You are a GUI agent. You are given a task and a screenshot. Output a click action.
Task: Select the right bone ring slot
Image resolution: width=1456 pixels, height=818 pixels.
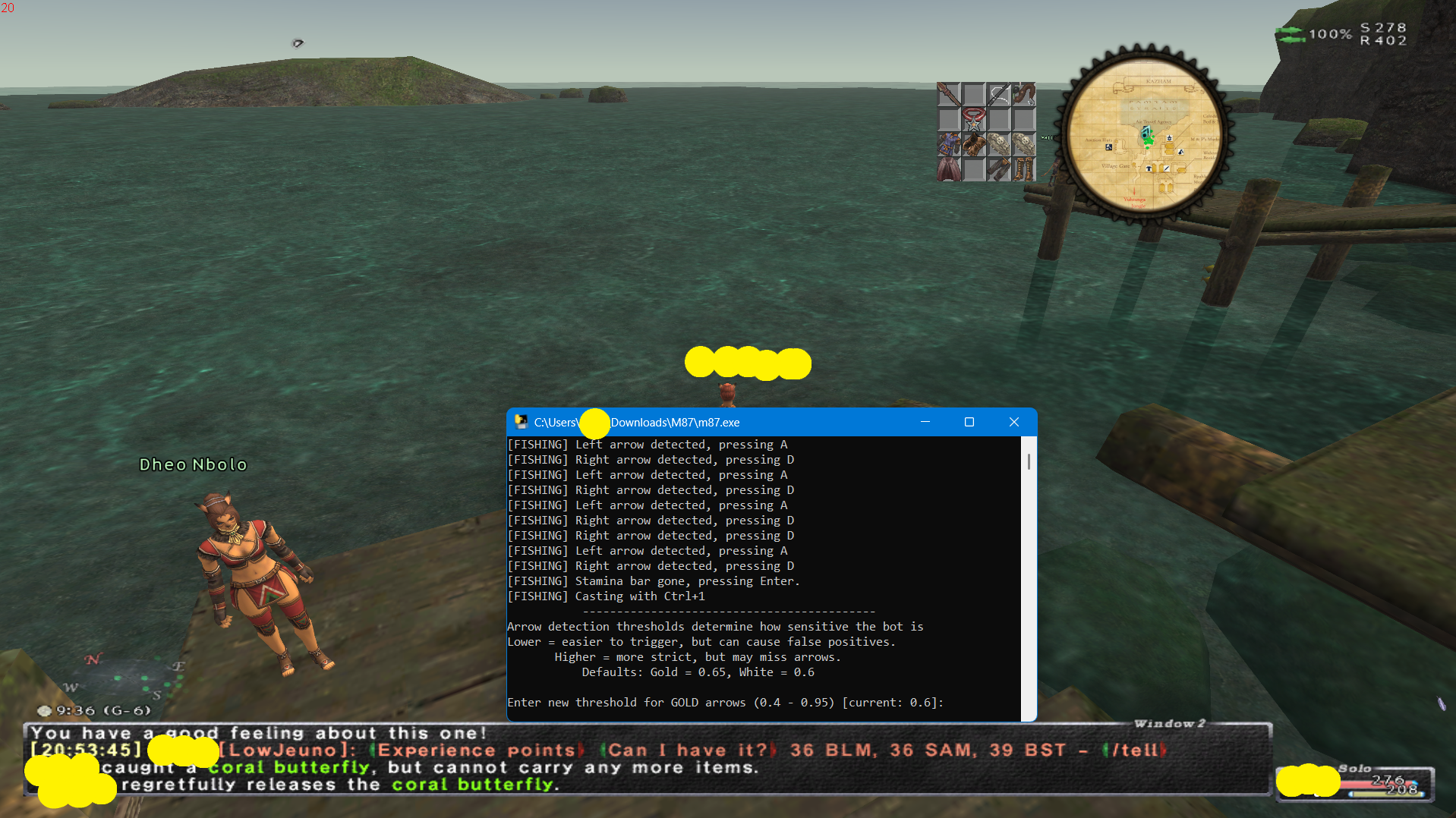coord(1024,144)
